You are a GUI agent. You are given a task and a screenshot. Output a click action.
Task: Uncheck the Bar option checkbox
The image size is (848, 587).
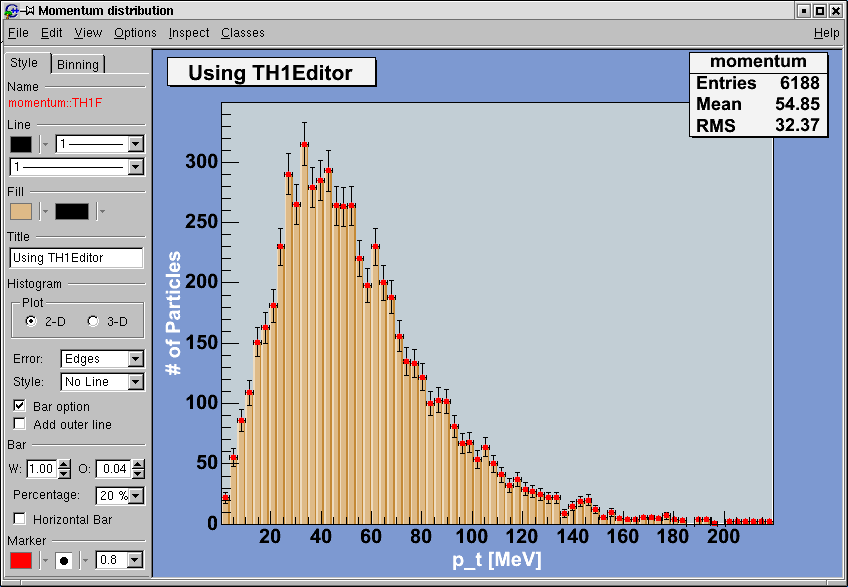19,405
